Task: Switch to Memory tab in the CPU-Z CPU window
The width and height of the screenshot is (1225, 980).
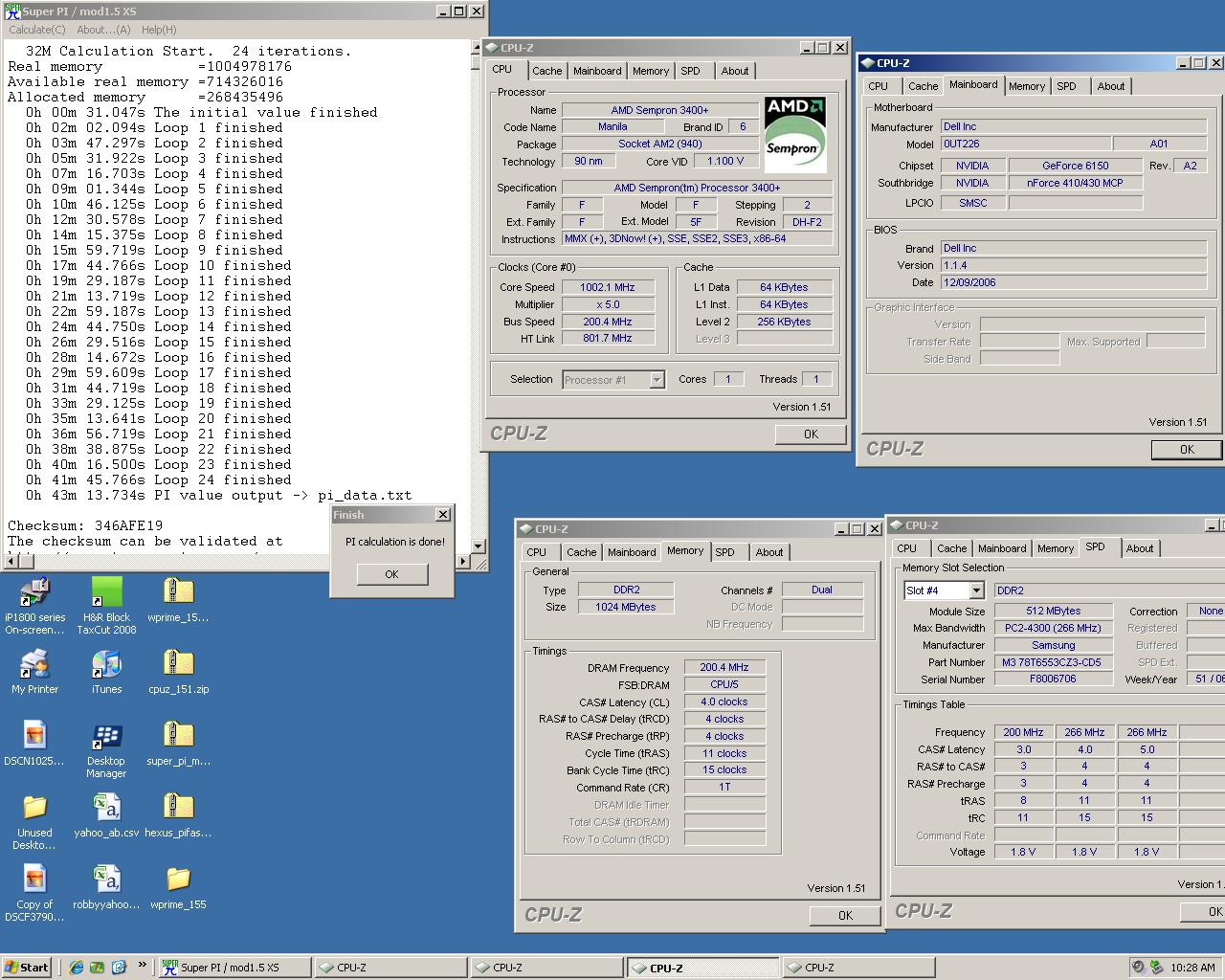Action: pyautogui.click(x=651, y=71)
